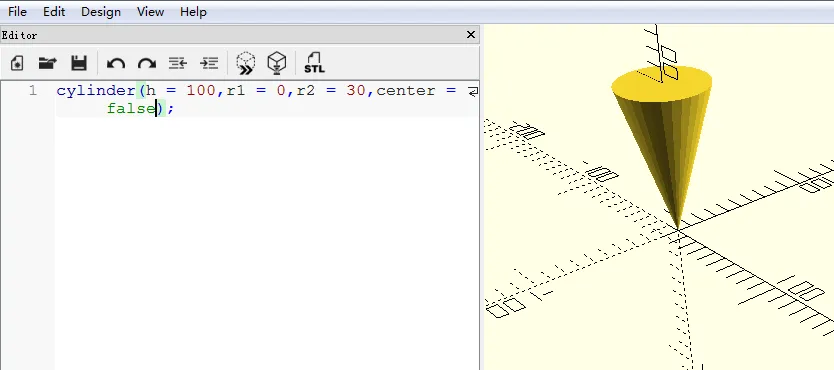Open the File menu
The width and height of the screenshot is (834, 370).
click(x=17, y=12)
